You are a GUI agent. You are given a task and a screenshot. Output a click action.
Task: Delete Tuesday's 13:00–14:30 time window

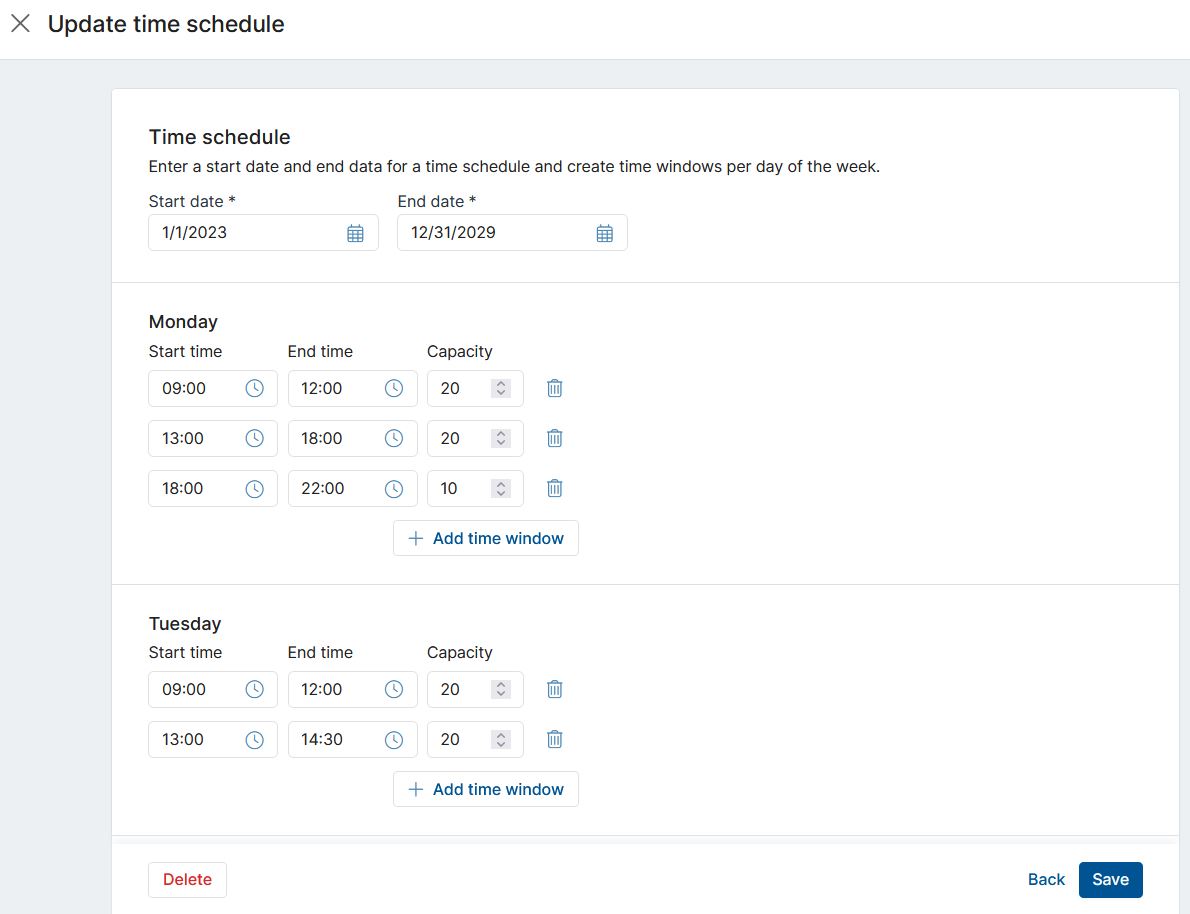[554, 739]
